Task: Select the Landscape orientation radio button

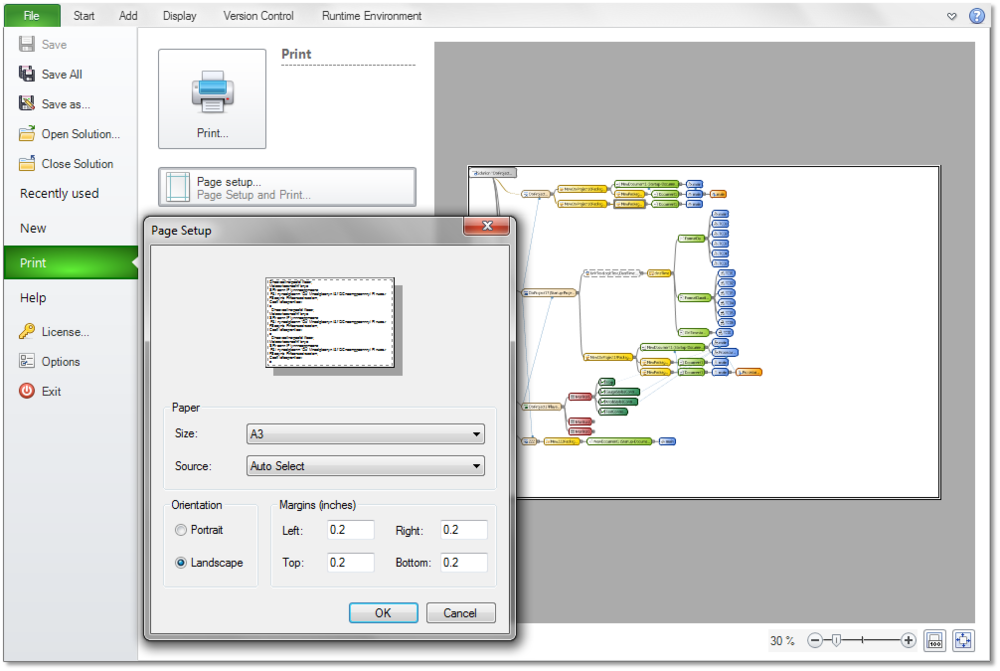Action: coord(181,563)
